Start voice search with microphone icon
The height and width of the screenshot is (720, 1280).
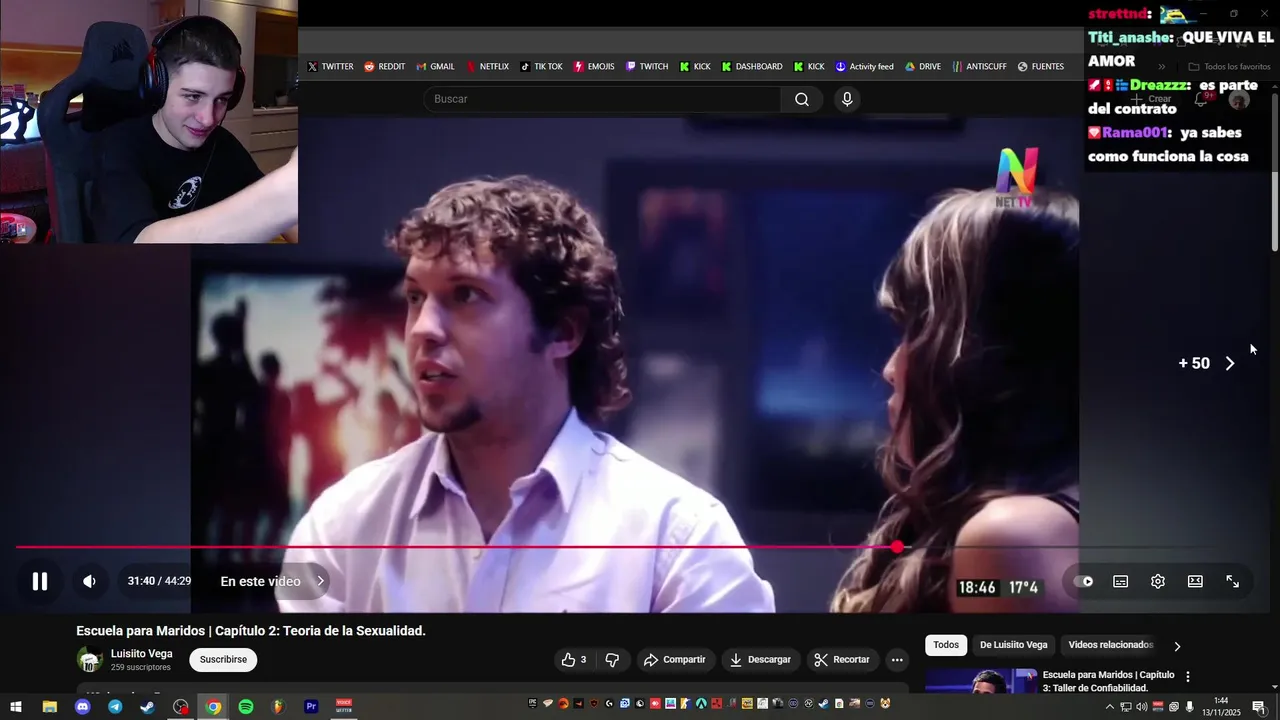coord(847,99)
